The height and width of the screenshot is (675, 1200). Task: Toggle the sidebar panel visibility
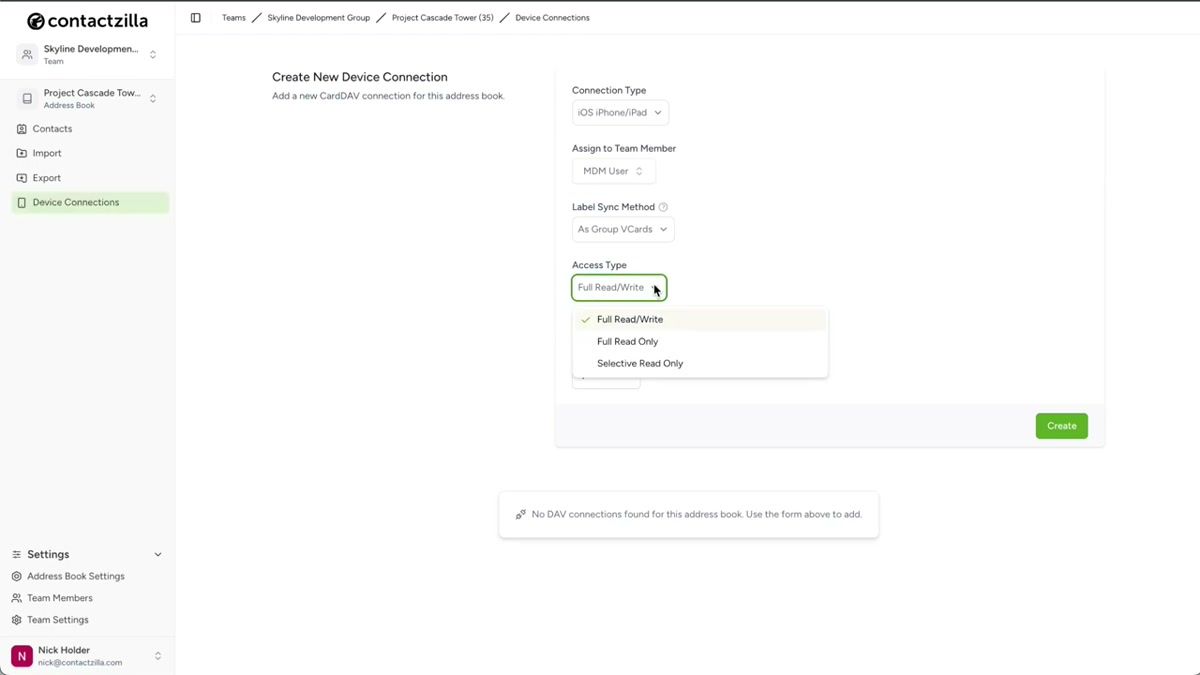[195, 17]
